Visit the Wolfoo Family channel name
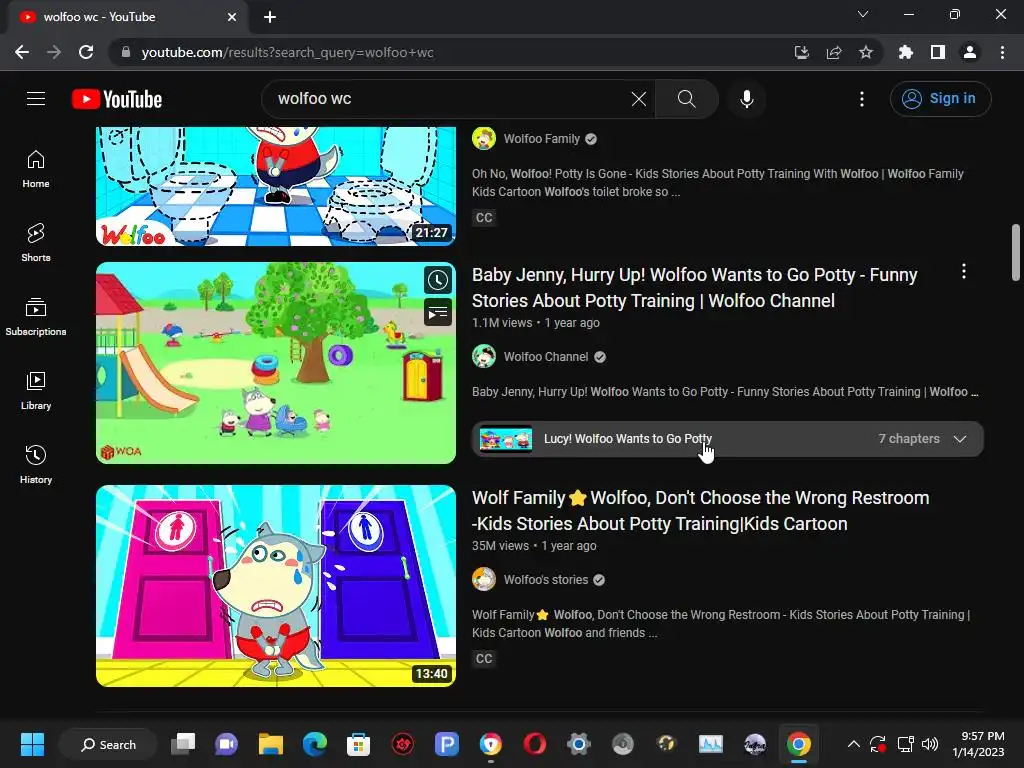1024x768 pixels. [x=541, y=138]
